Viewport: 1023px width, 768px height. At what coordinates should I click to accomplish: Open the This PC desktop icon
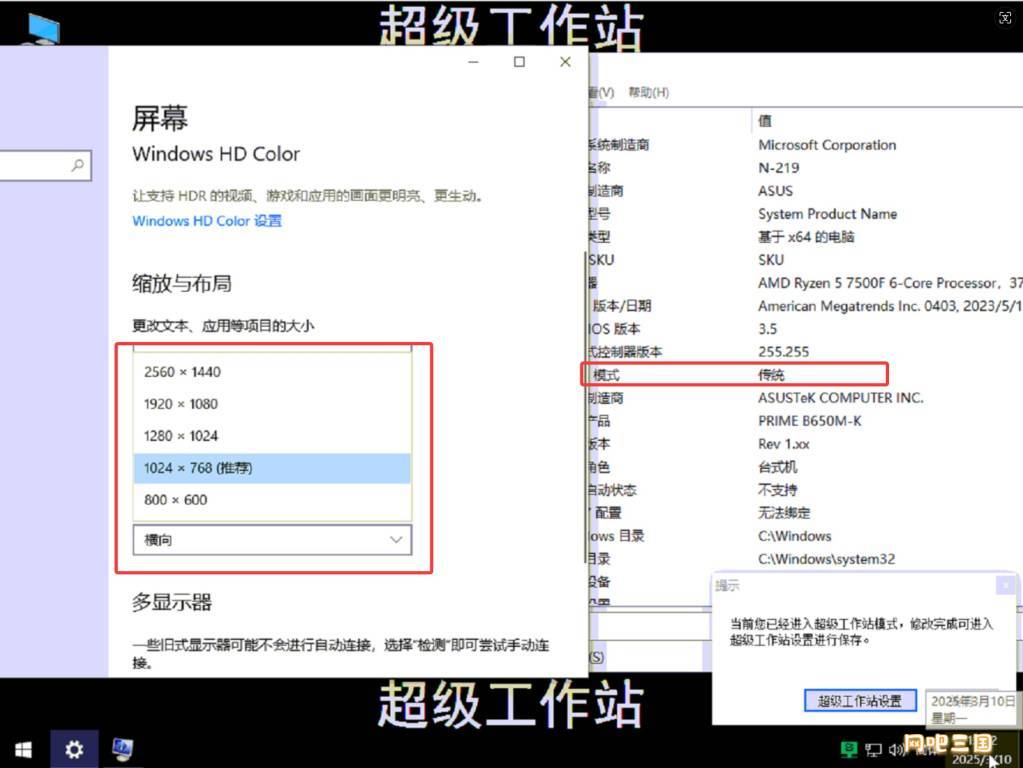[x=44, y=29]
